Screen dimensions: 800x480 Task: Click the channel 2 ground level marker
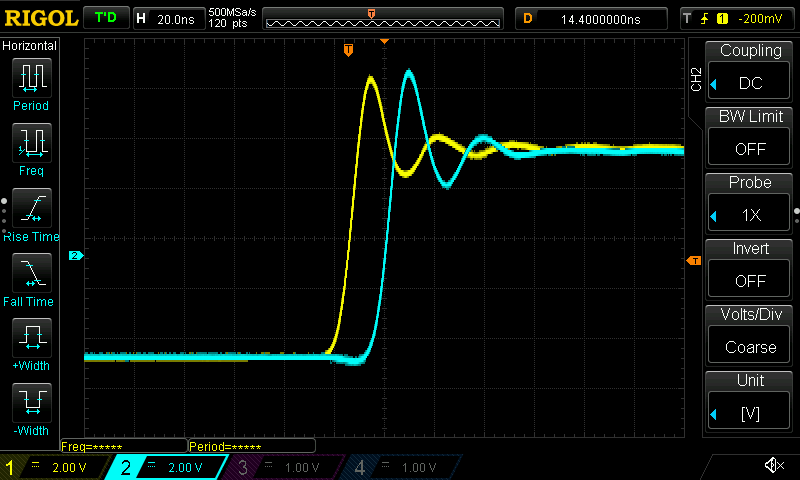[x=76, y=256]
